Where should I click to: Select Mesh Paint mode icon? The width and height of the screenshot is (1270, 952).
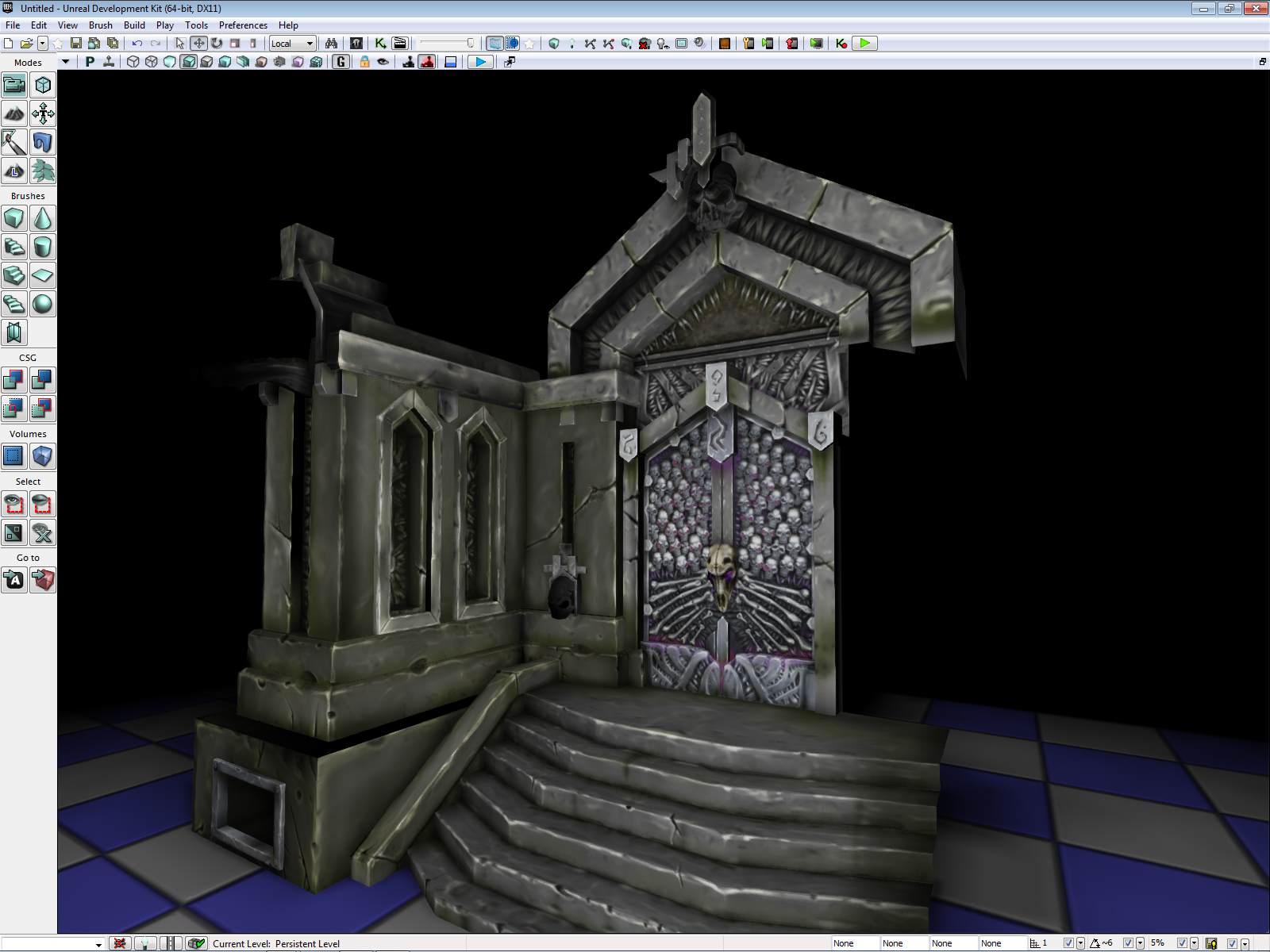pos(14,142)
